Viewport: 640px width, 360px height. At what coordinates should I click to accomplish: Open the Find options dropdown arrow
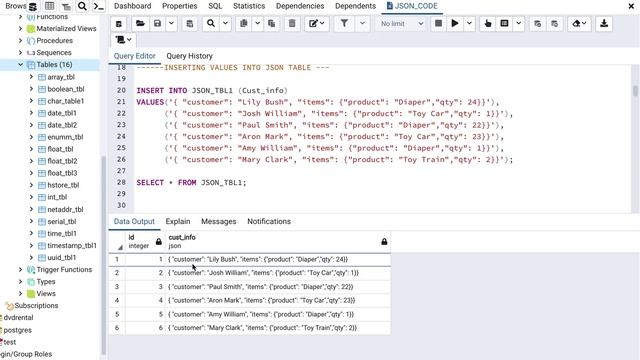[225, 24]
